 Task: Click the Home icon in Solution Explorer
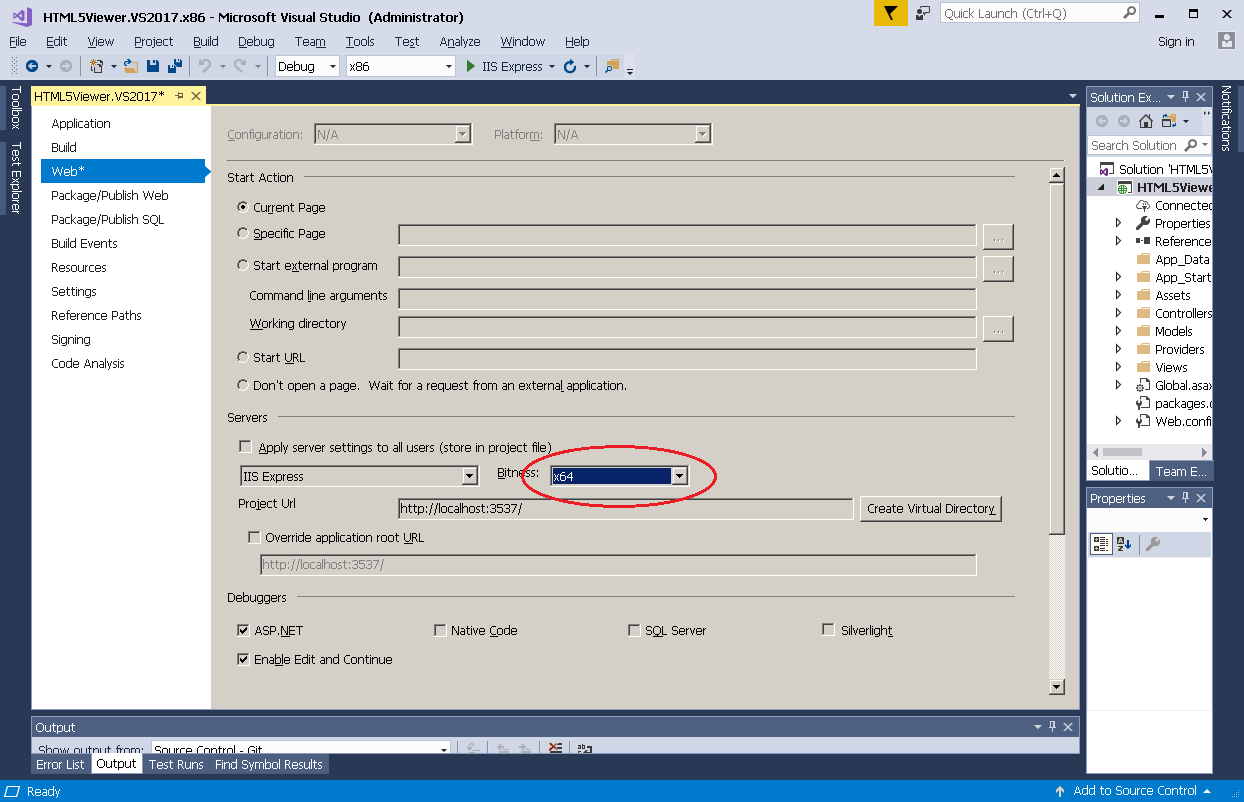1146,121
